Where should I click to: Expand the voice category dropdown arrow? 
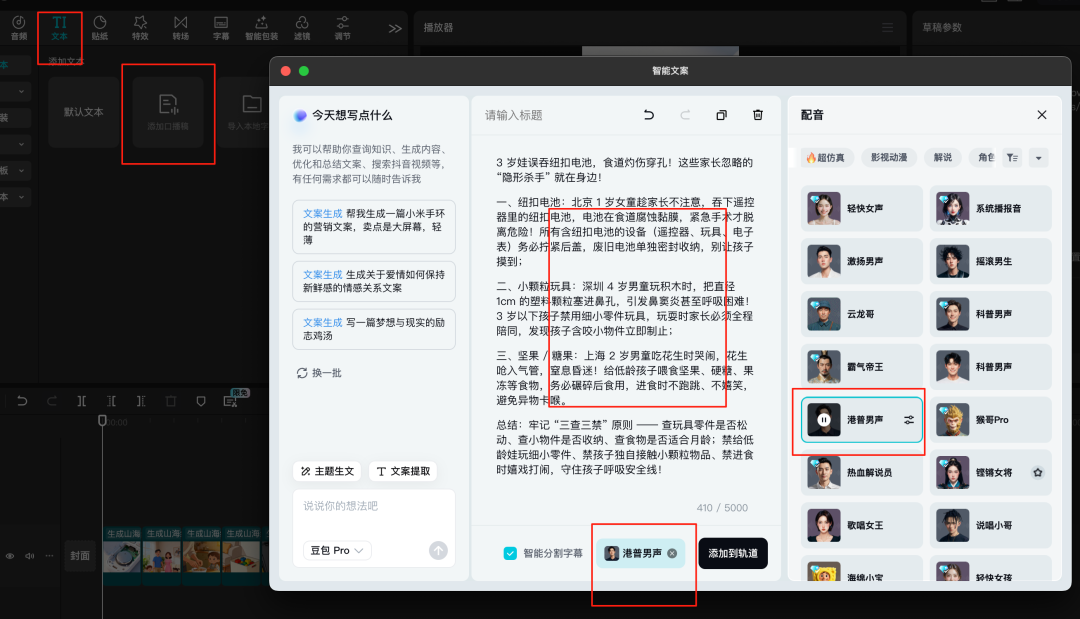[1037, 158]
